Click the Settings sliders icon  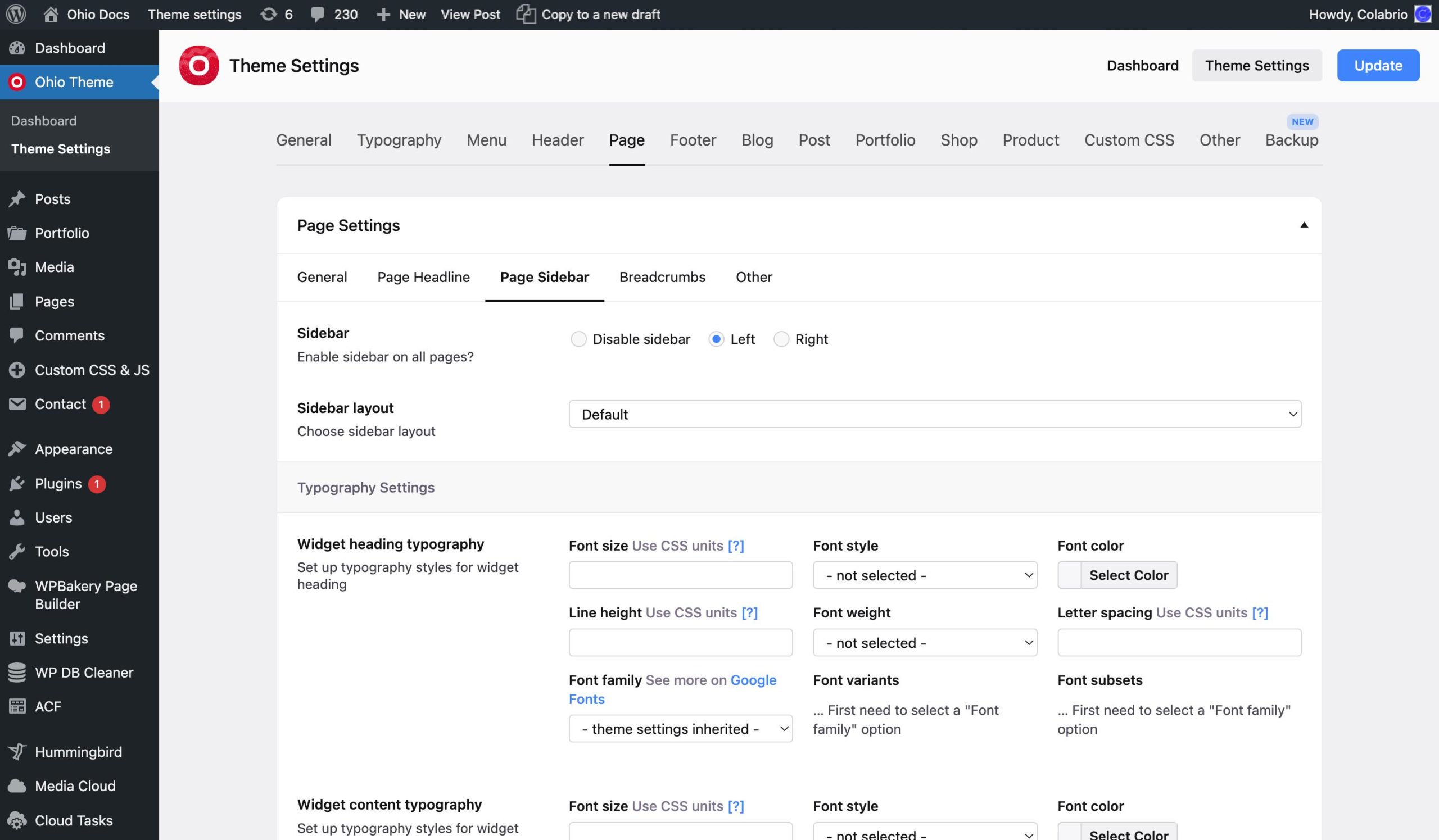click(x=17, y=638)
